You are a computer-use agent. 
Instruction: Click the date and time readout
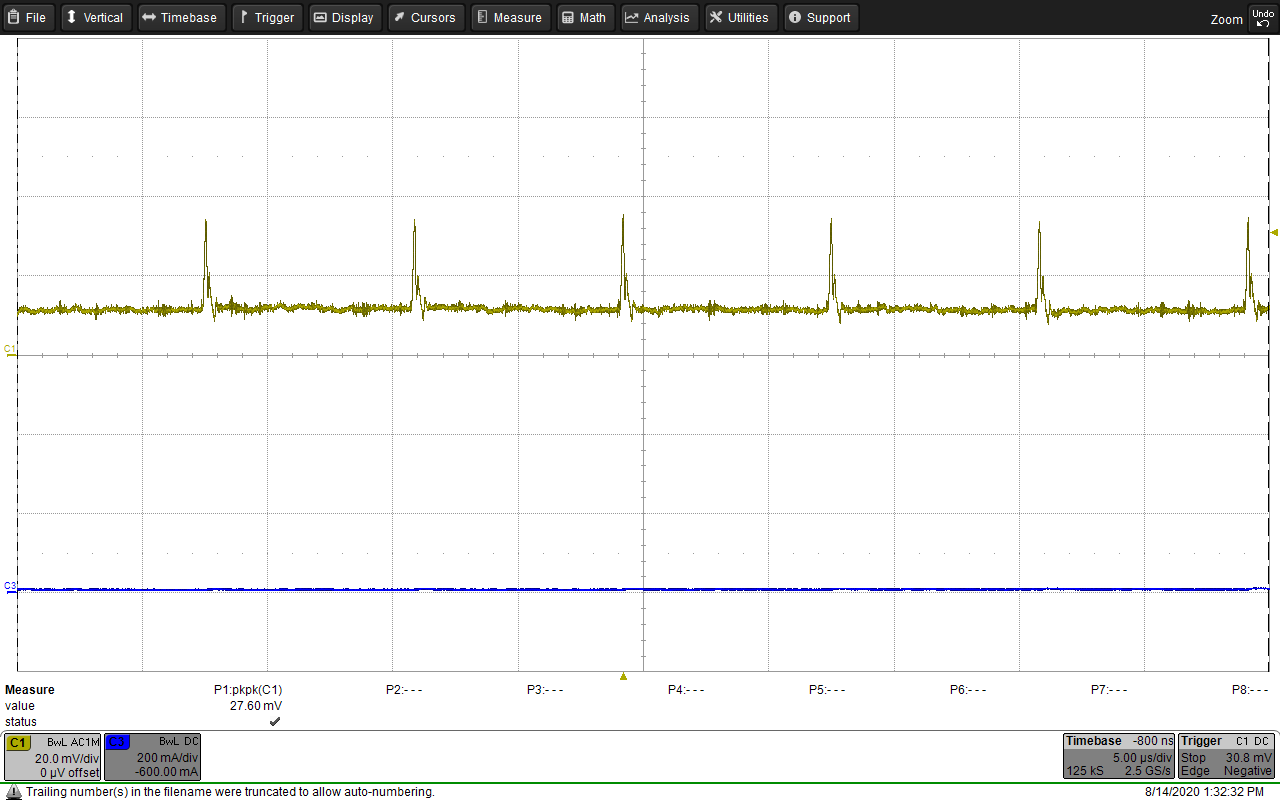tap(1204, 792)
